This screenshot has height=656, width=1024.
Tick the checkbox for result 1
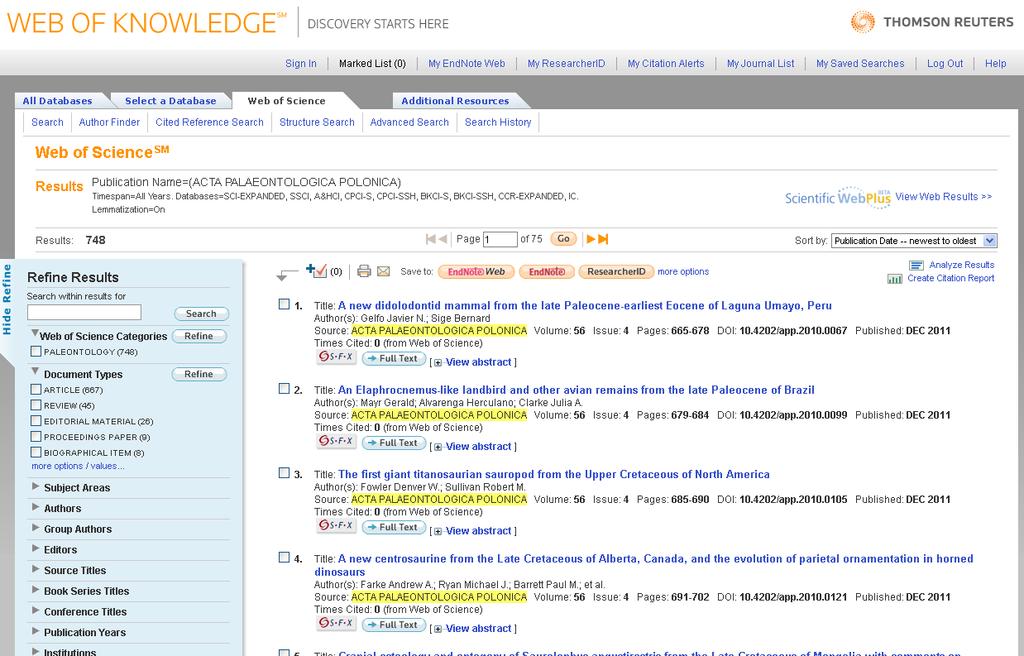(x=284, y=304)
